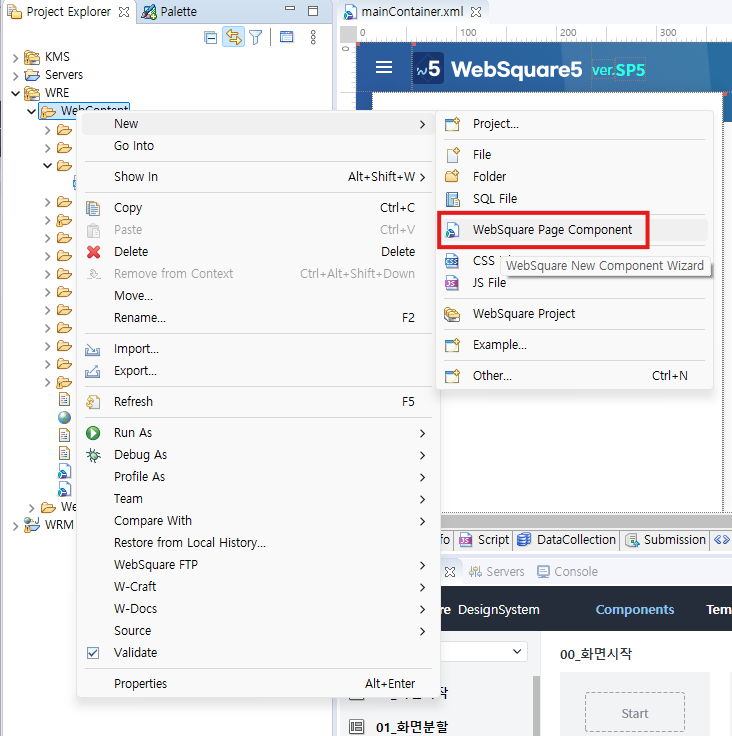Open the W-Docs submenu
The width and height of the screenshot is (732, 736).
click(256, 609)
